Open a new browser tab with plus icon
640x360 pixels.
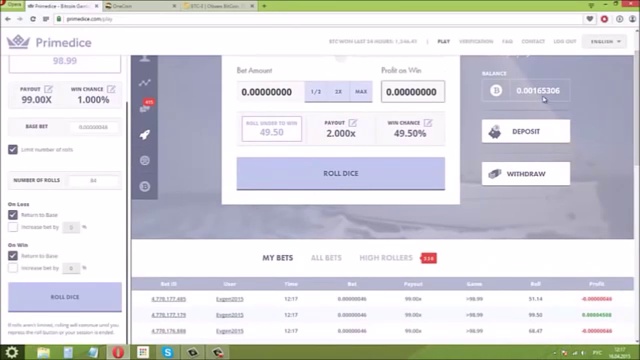264,6
